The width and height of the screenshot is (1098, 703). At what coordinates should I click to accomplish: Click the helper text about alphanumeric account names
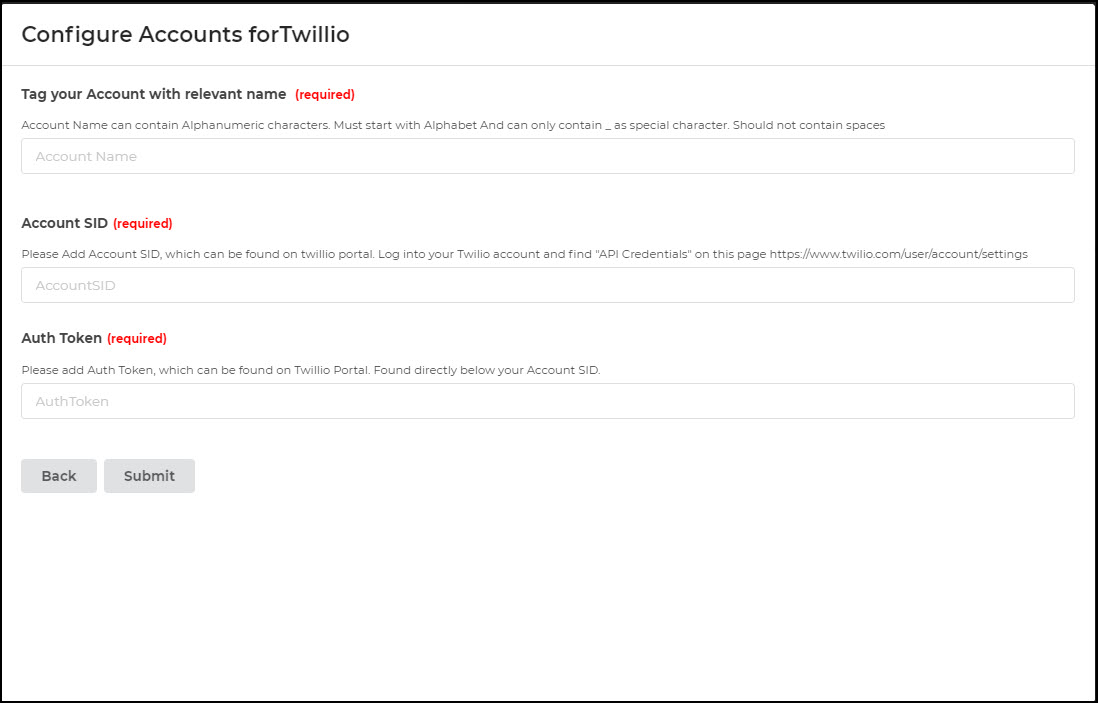[x=452, y=125]
